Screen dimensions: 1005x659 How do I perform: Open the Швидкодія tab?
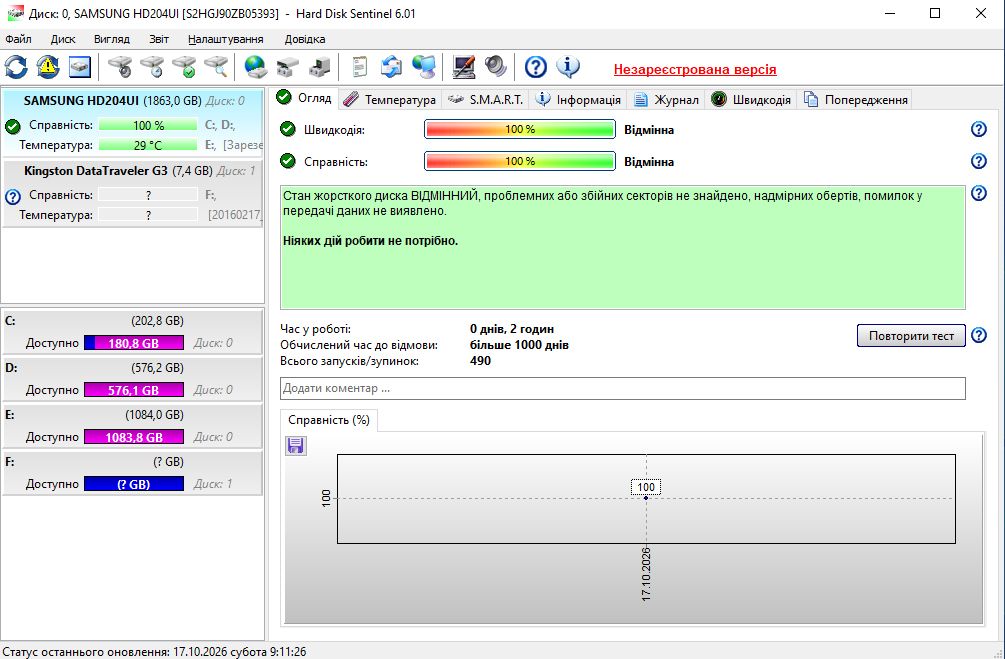(x=751, y=99)
